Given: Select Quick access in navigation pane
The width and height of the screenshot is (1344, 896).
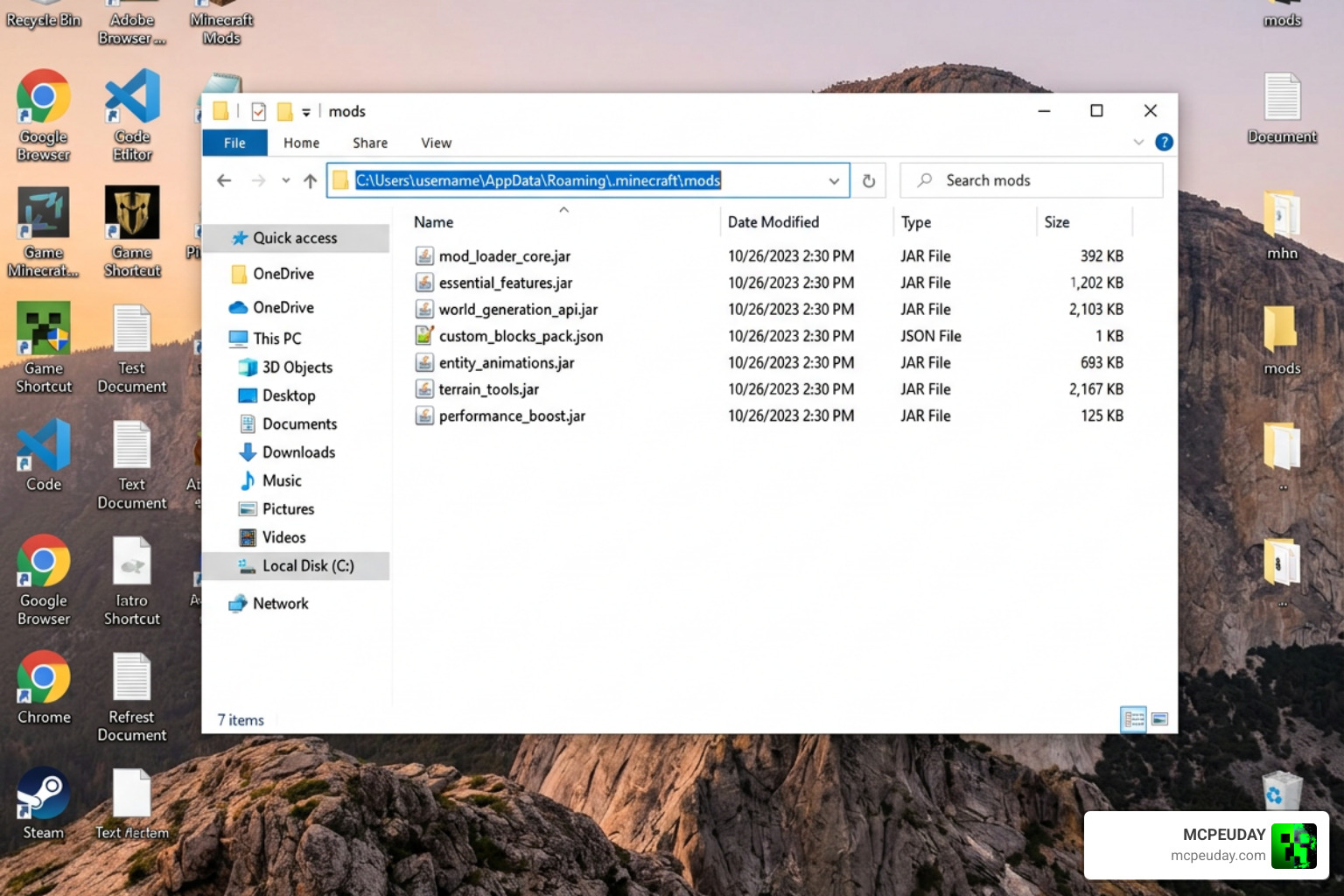Looking at the screenshot, I should tap(296, 238).
